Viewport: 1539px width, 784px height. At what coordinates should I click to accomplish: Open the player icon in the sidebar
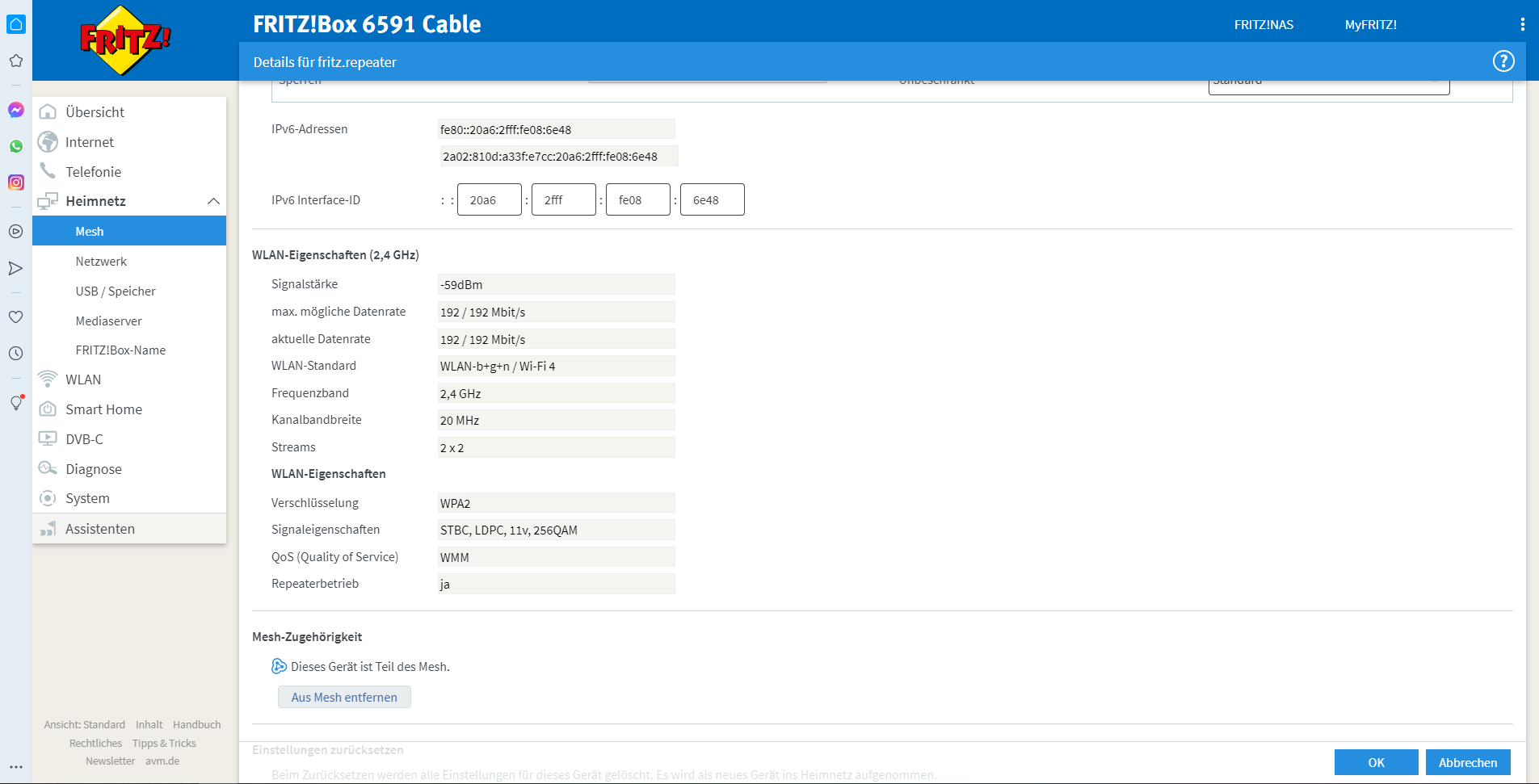click(16, 232)
